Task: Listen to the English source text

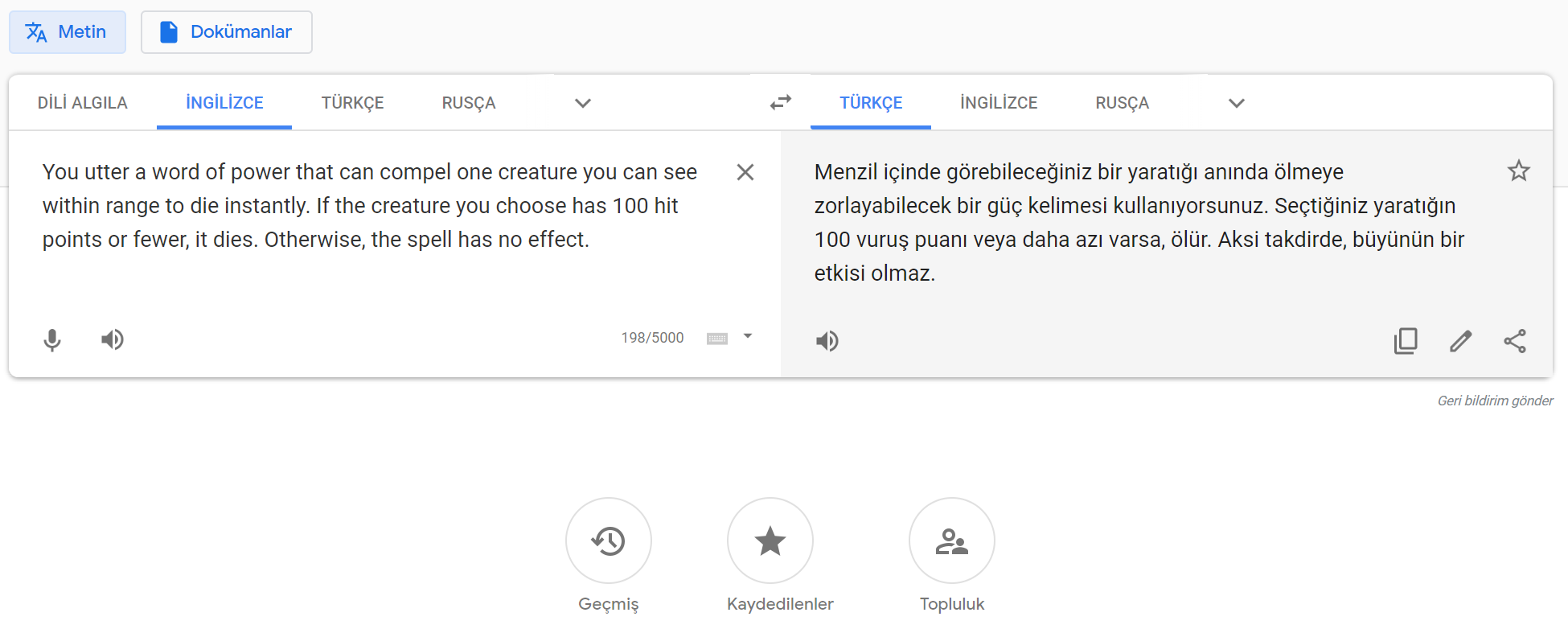Action: pyautogui.click(x=113, y=340)
